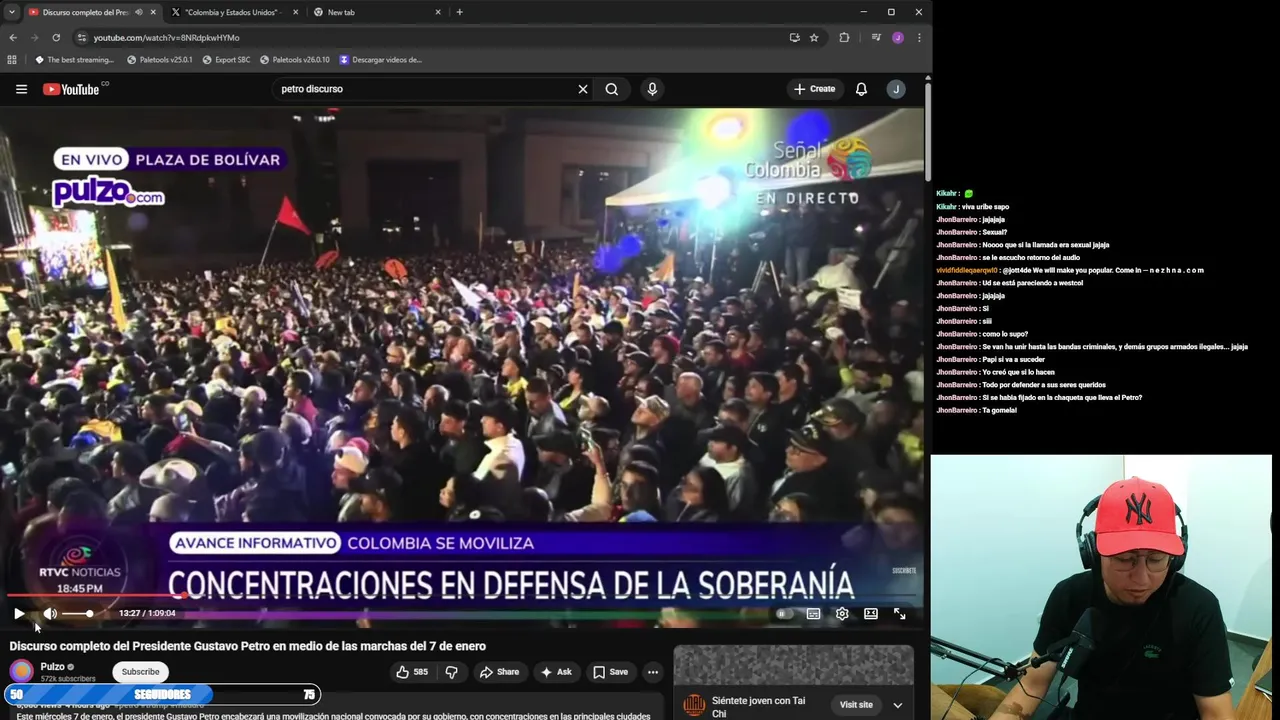Switch to the 'New tab' browser tab
Screen dimensions: 1280x720
pyautogui.click(x=342, y=12)
